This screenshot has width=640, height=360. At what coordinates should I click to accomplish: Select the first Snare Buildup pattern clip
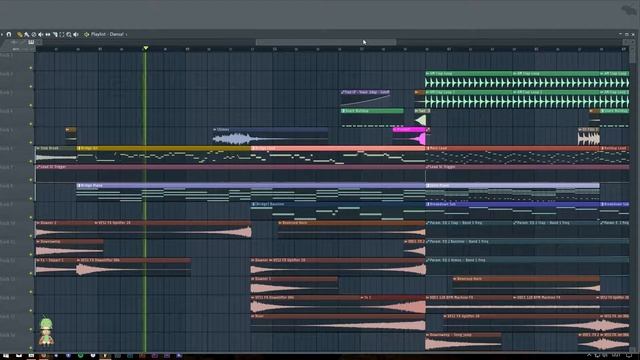372,118
